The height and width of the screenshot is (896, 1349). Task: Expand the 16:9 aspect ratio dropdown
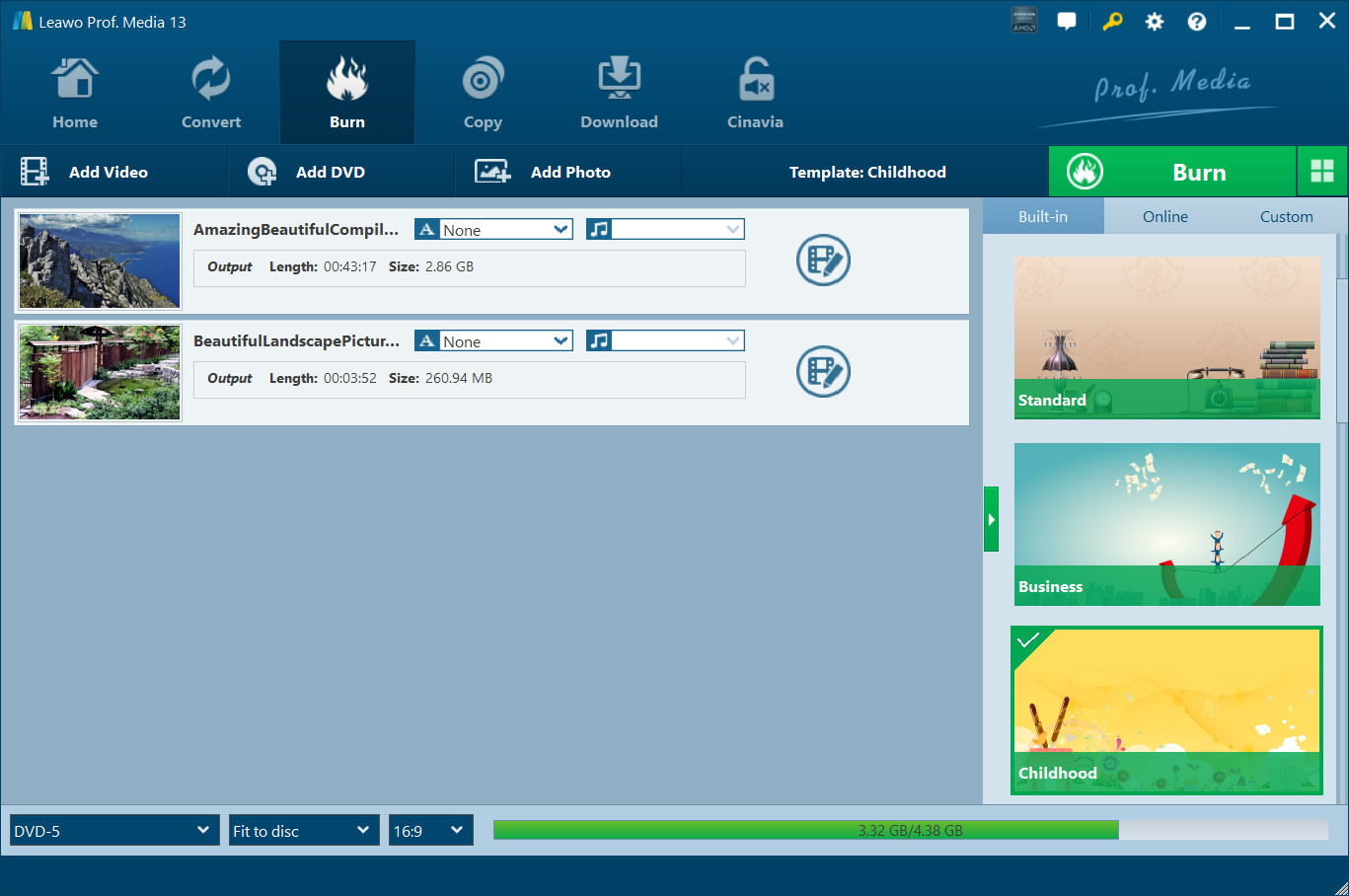(x=431, y=831)
